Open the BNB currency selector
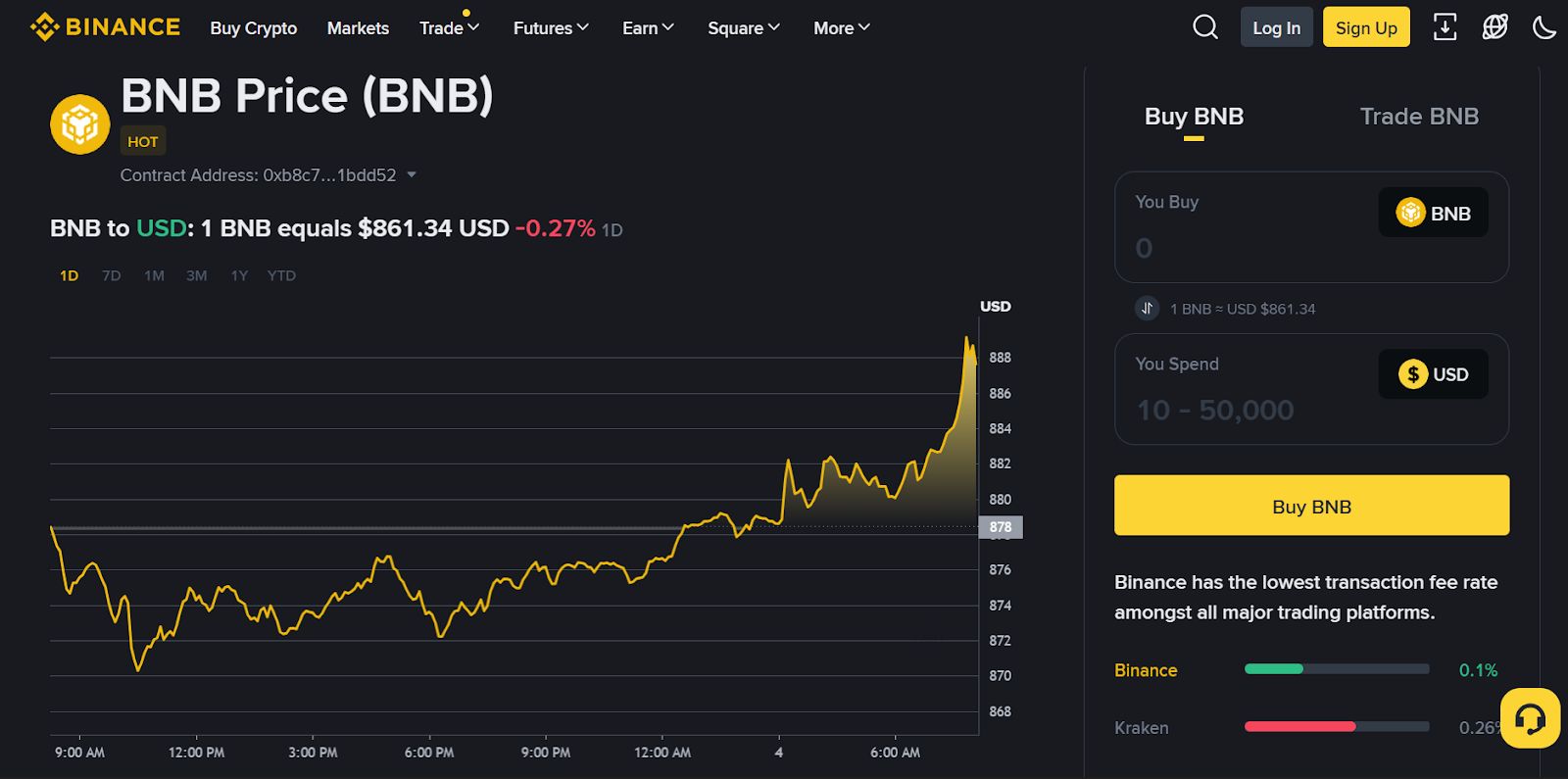Image resolution: width=1568 pixels, height=779 pixels. click(1433, 213)
